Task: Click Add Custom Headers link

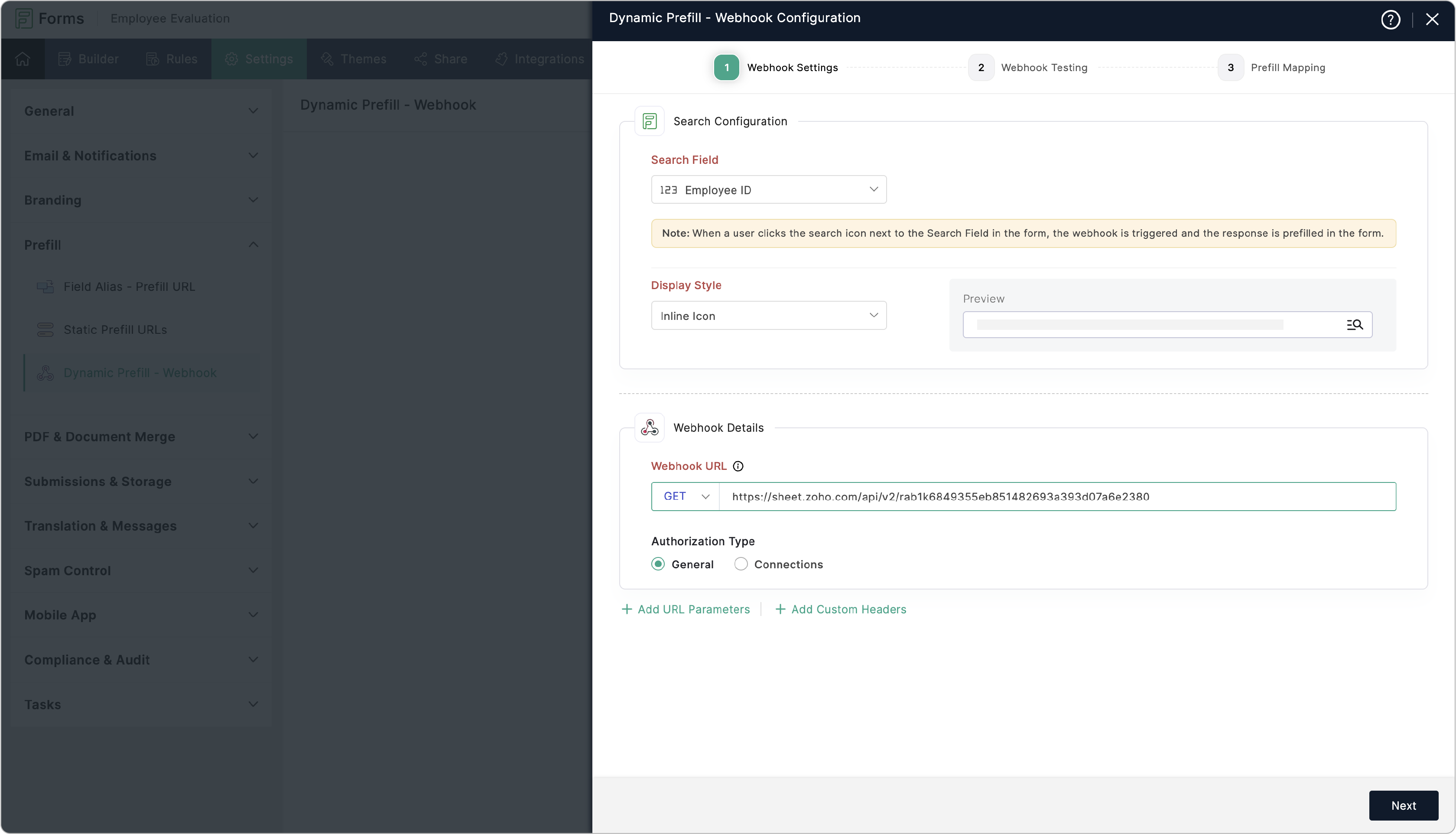Action: pyautogui.click(x=841, y=609)
